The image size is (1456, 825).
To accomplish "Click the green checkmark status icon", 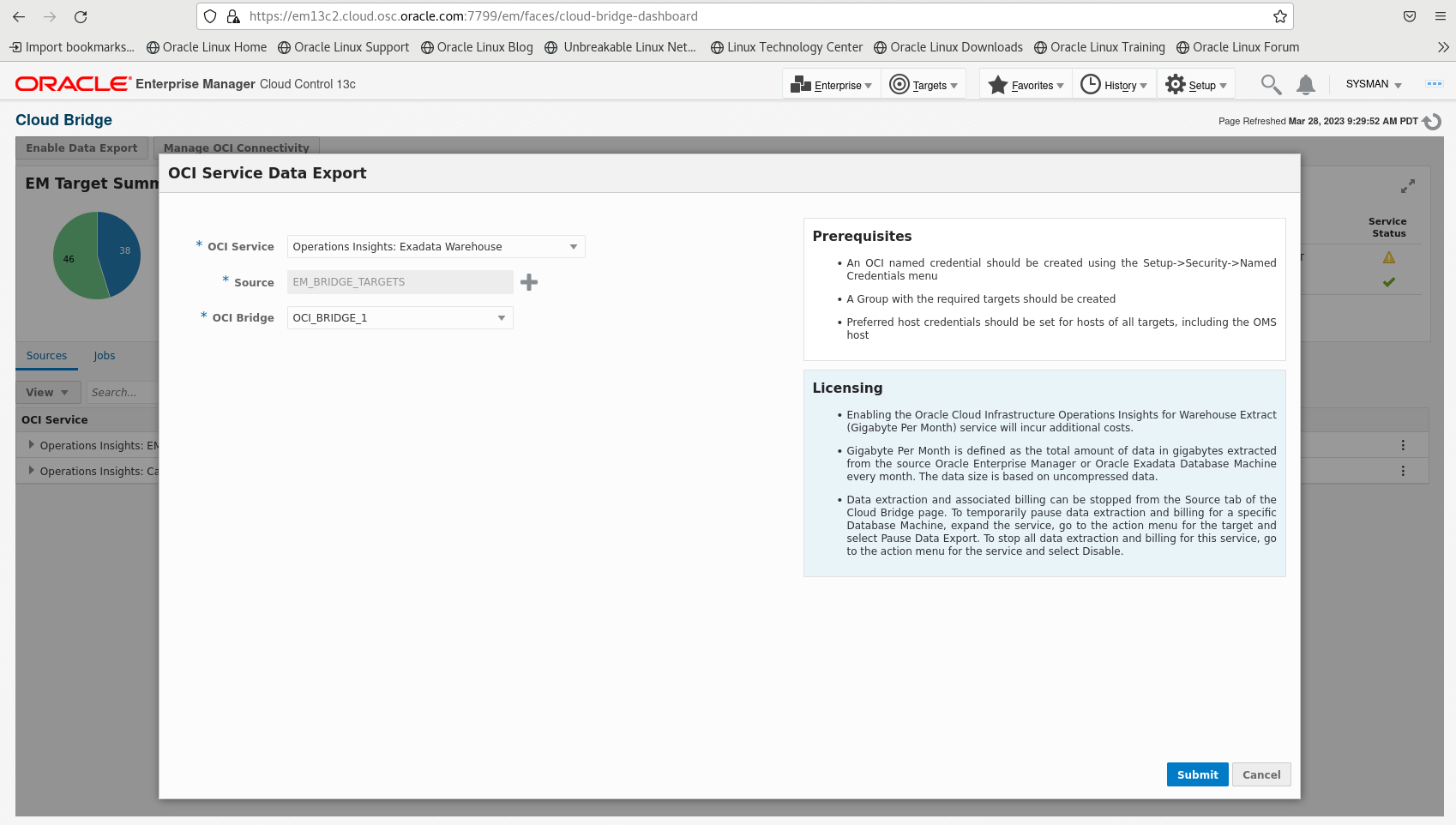I will [1389, 282].
